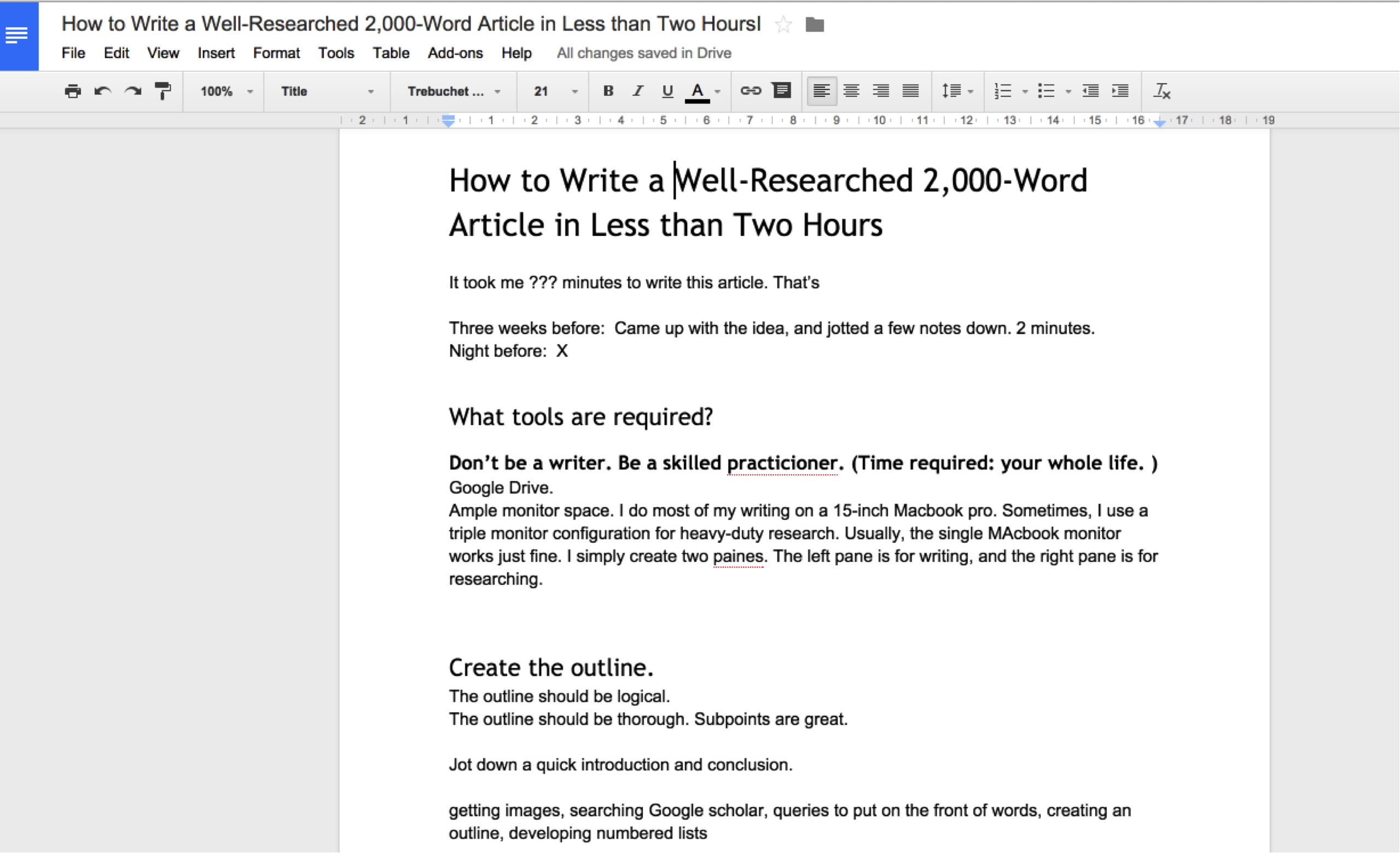Toggle underline formatting

tap(667, 91)
